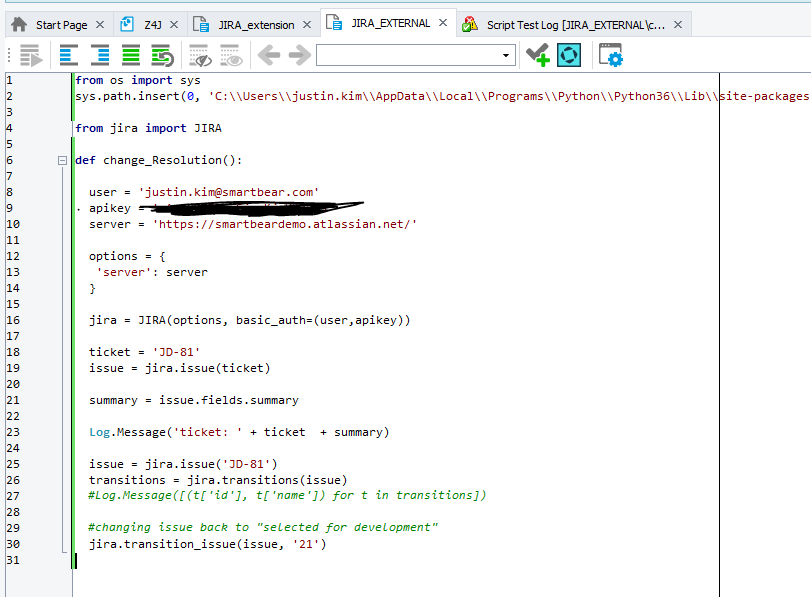Click the navigate forward arrow button

[298, 56]
